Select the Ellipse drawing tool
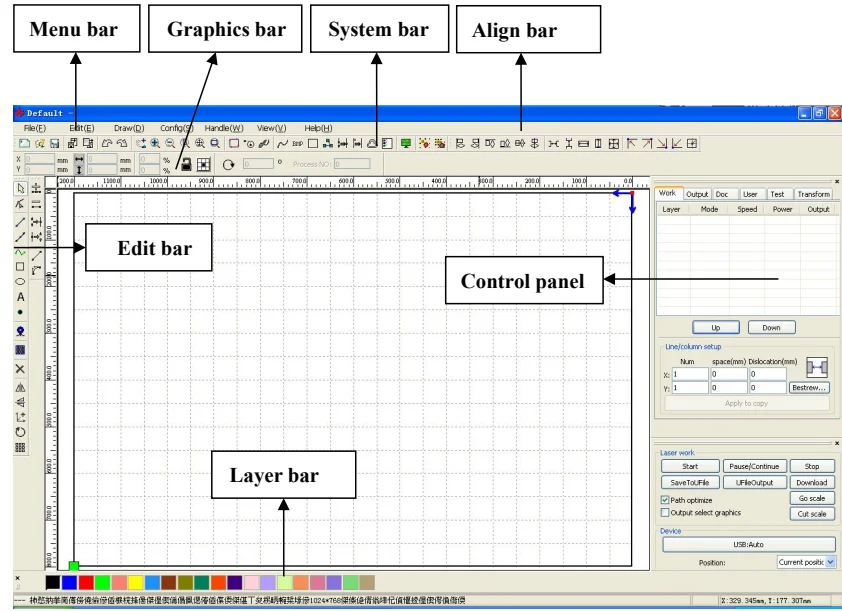This screenshot has height=611, width=842. (x=20, y=281)
